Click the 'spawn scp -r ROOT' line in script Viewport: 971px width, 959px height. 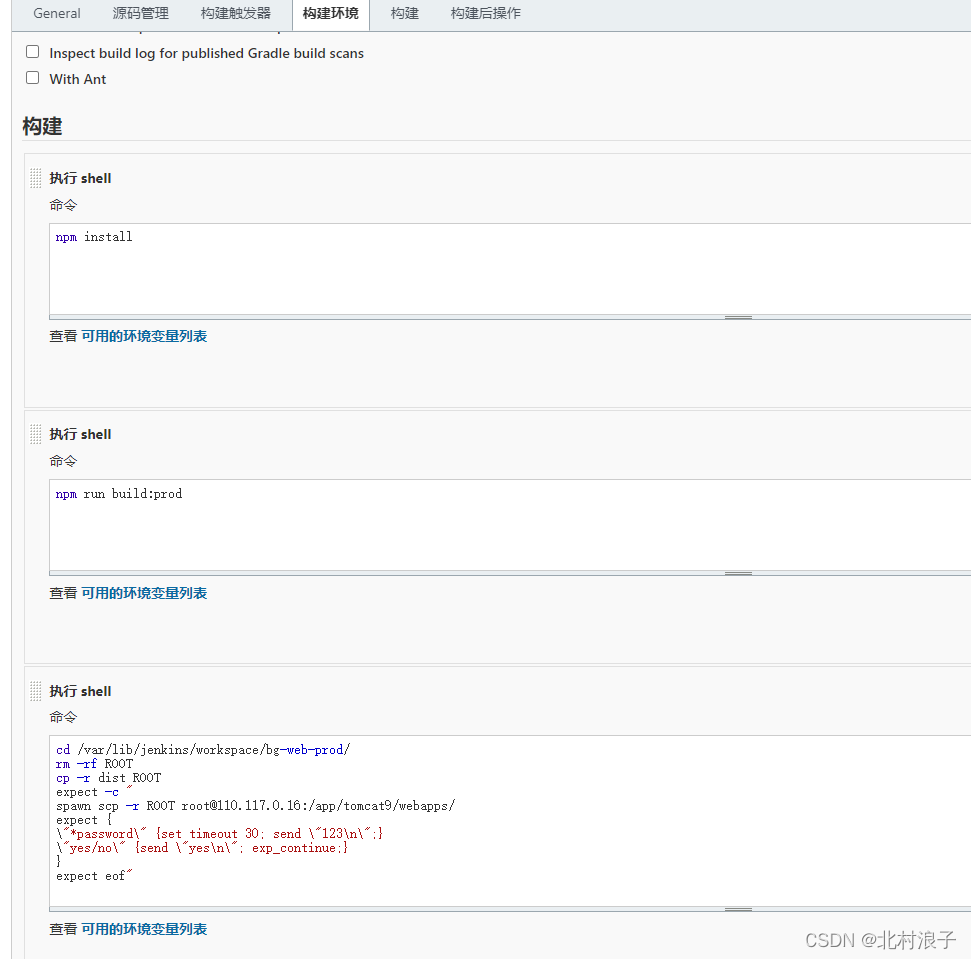(255, 806)
